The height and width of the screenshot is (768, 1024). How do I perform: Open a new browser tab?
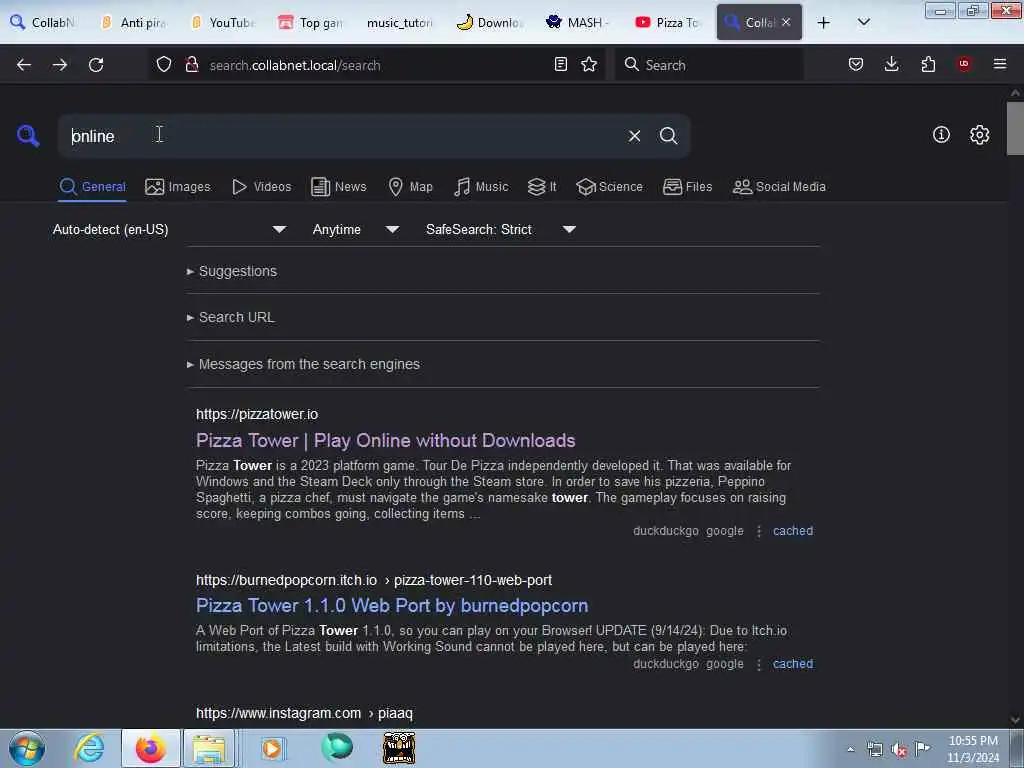coord(824,23)
